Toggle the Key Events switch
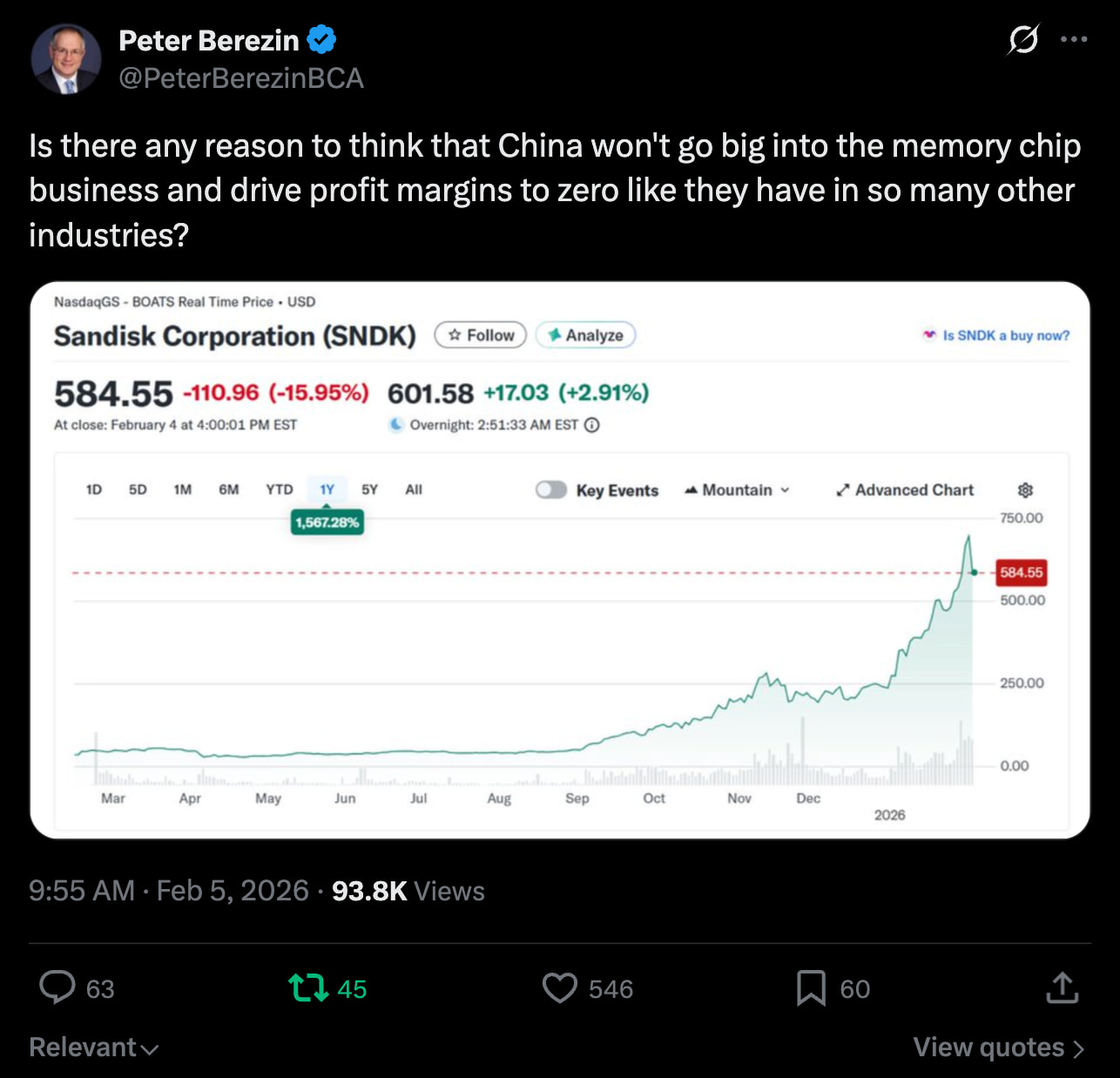Screen dimensions: 1120x1078 click(551, 490)
